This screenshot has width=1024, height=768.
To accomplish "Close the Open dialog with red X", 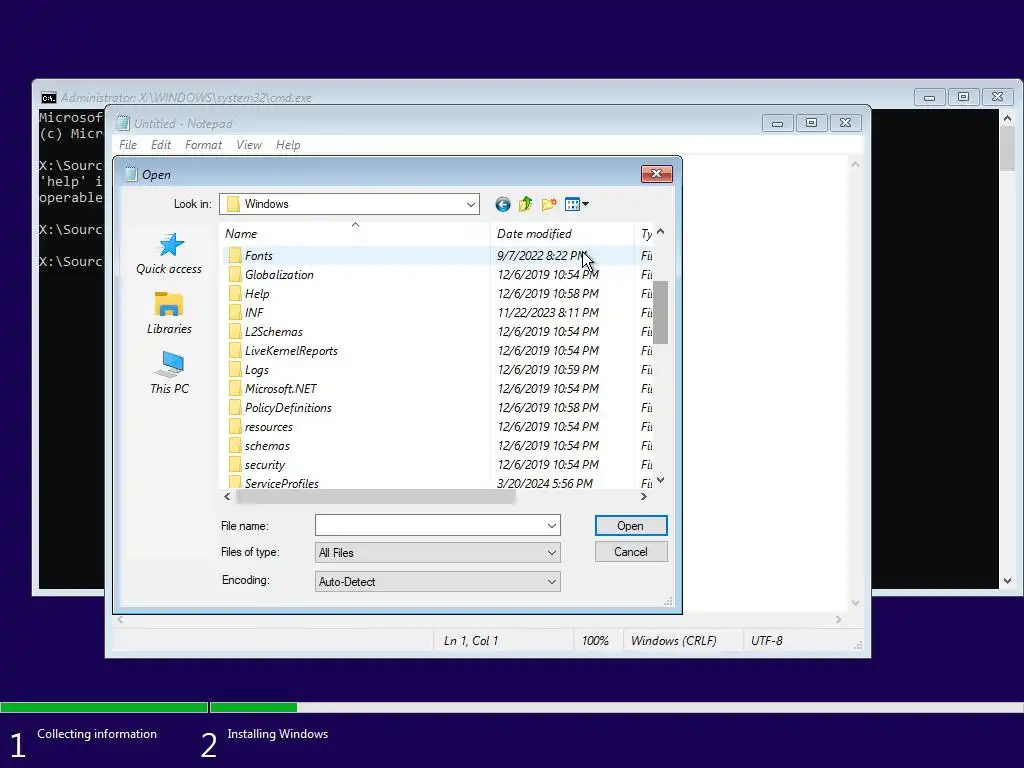I will (x=656, y=174).
